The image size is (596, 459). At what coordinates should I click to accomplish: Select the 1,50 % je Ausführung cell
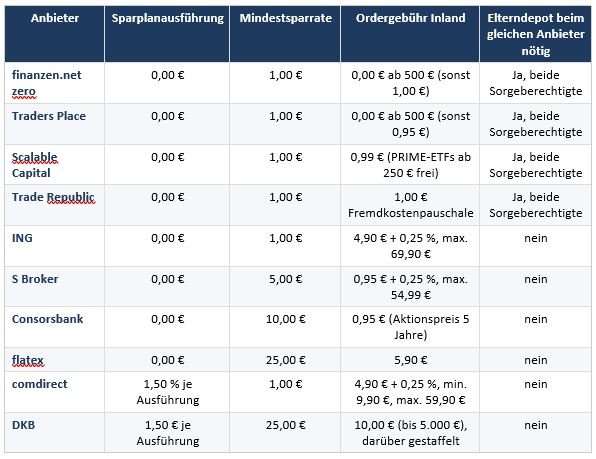[x=167, y=392]
